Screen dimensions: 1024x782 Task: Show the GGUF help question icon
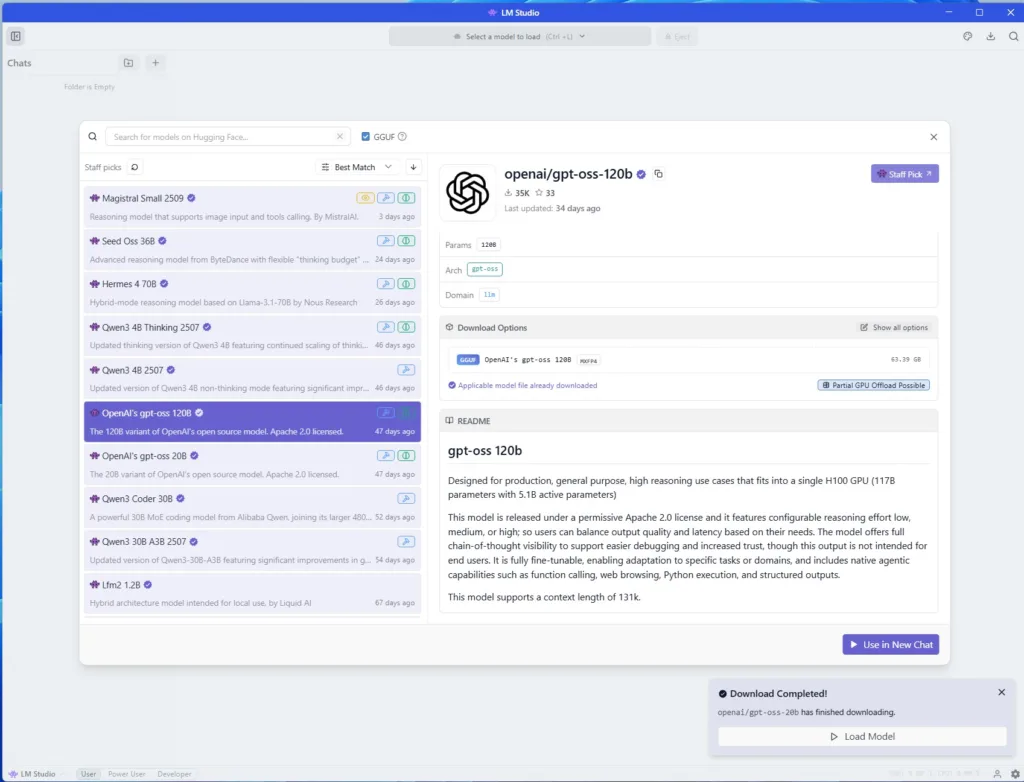coord(402,137)
